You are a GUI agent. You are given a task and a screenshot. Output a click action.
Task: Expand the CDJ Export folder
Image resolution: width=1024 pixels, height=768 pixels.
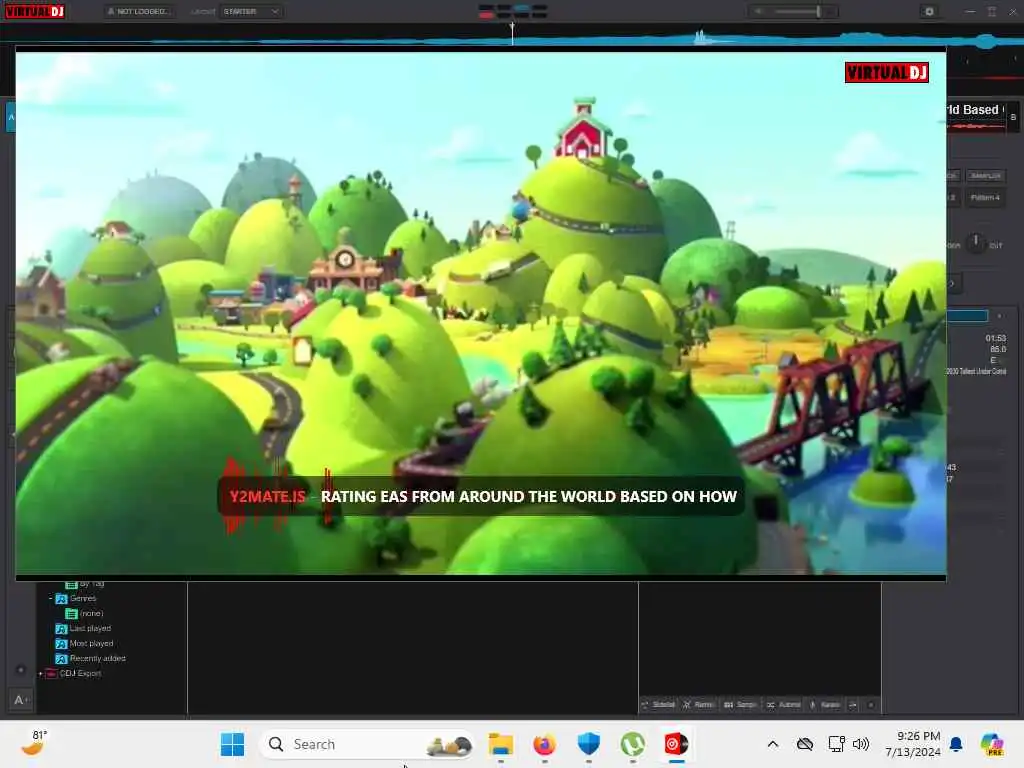tap(40, 673)
